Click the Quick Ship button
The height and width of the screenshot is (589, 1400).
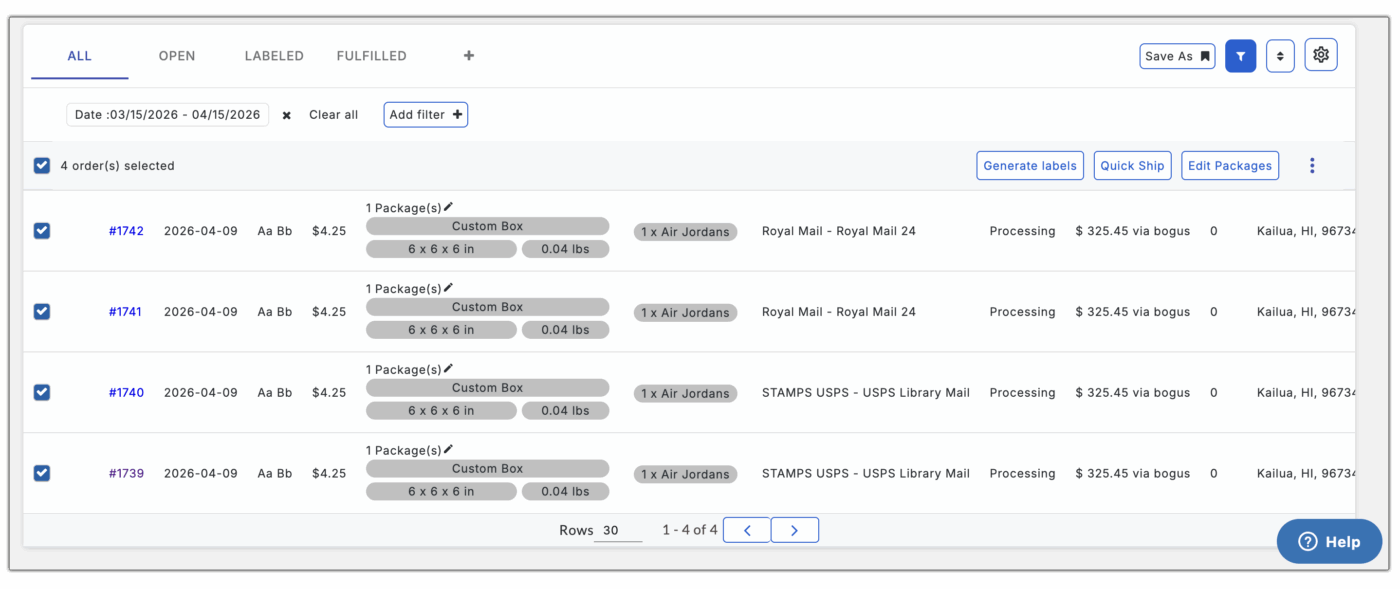click(x=1132, y=166)
